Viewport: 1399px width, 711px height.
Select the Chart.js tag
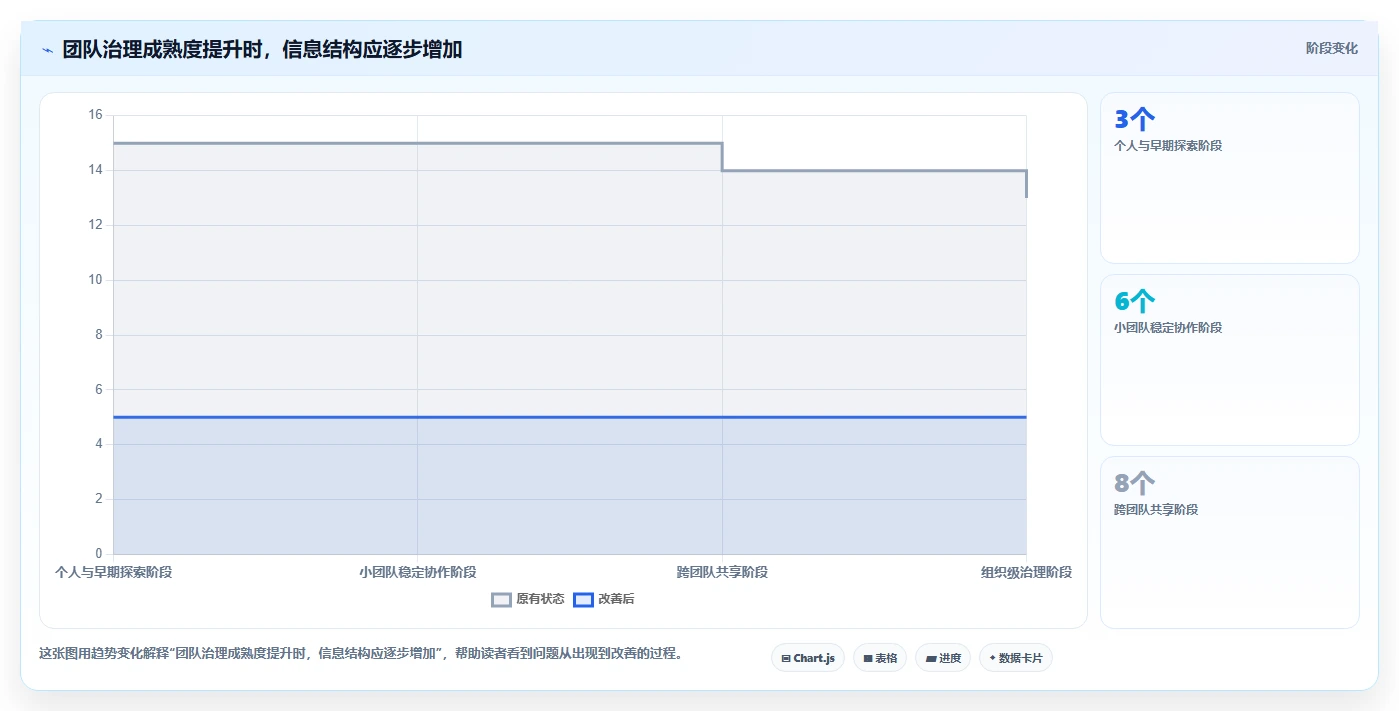[x=808, y=658]
